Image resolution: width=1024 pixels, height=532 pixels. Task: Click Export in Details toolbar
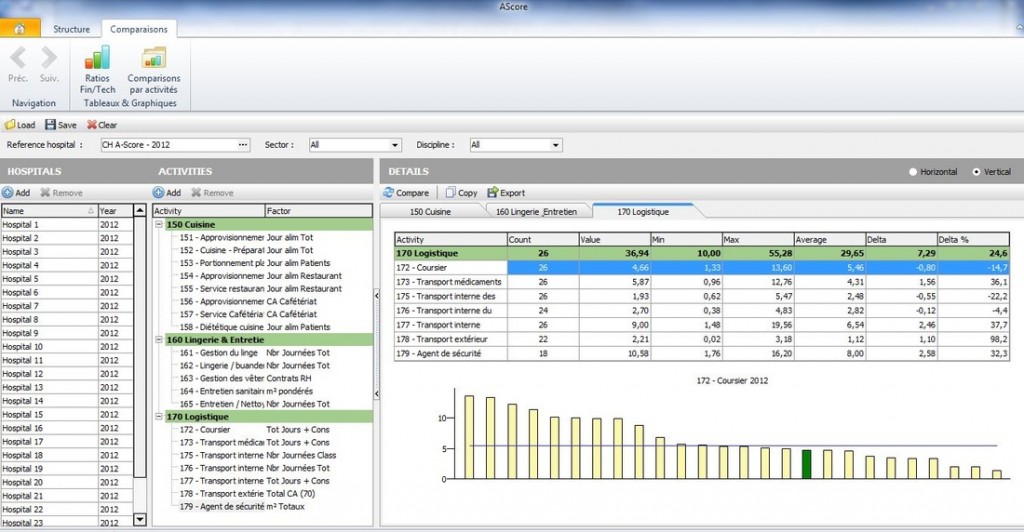coord(506,193)
